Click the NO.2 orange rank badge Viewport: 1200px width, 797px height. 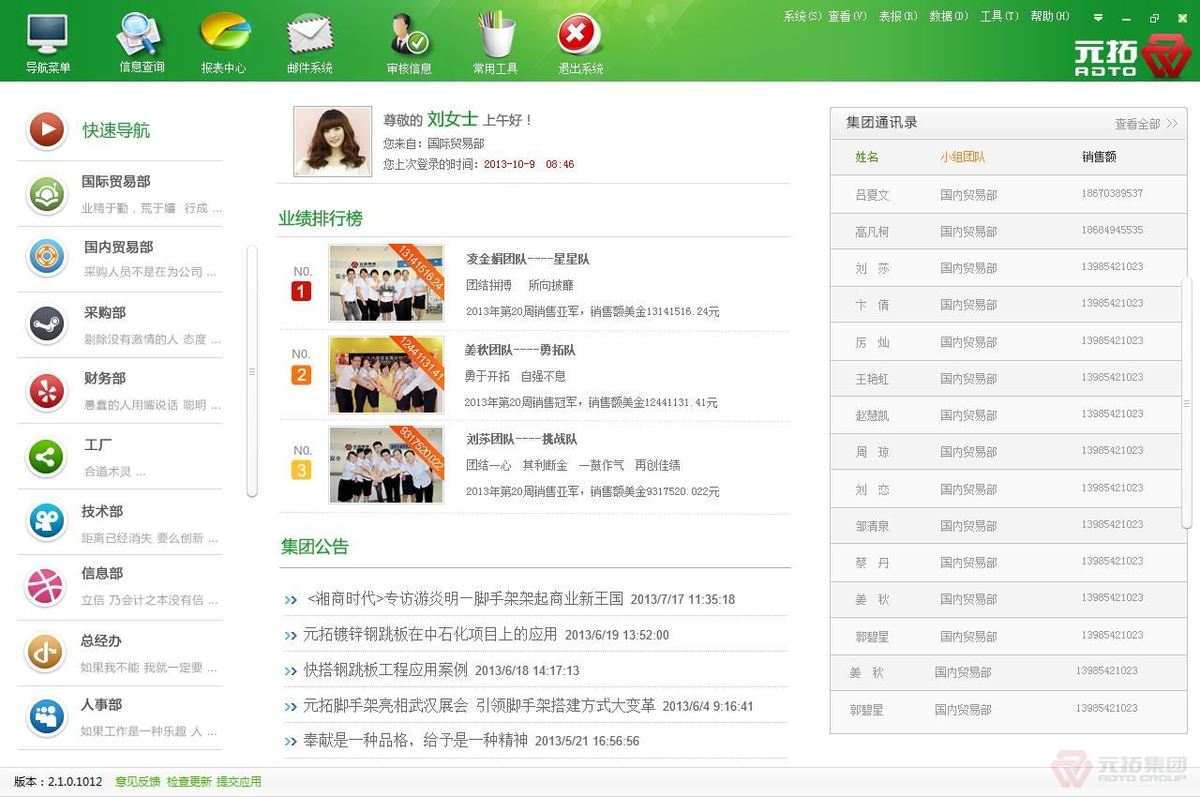[301, 375]
